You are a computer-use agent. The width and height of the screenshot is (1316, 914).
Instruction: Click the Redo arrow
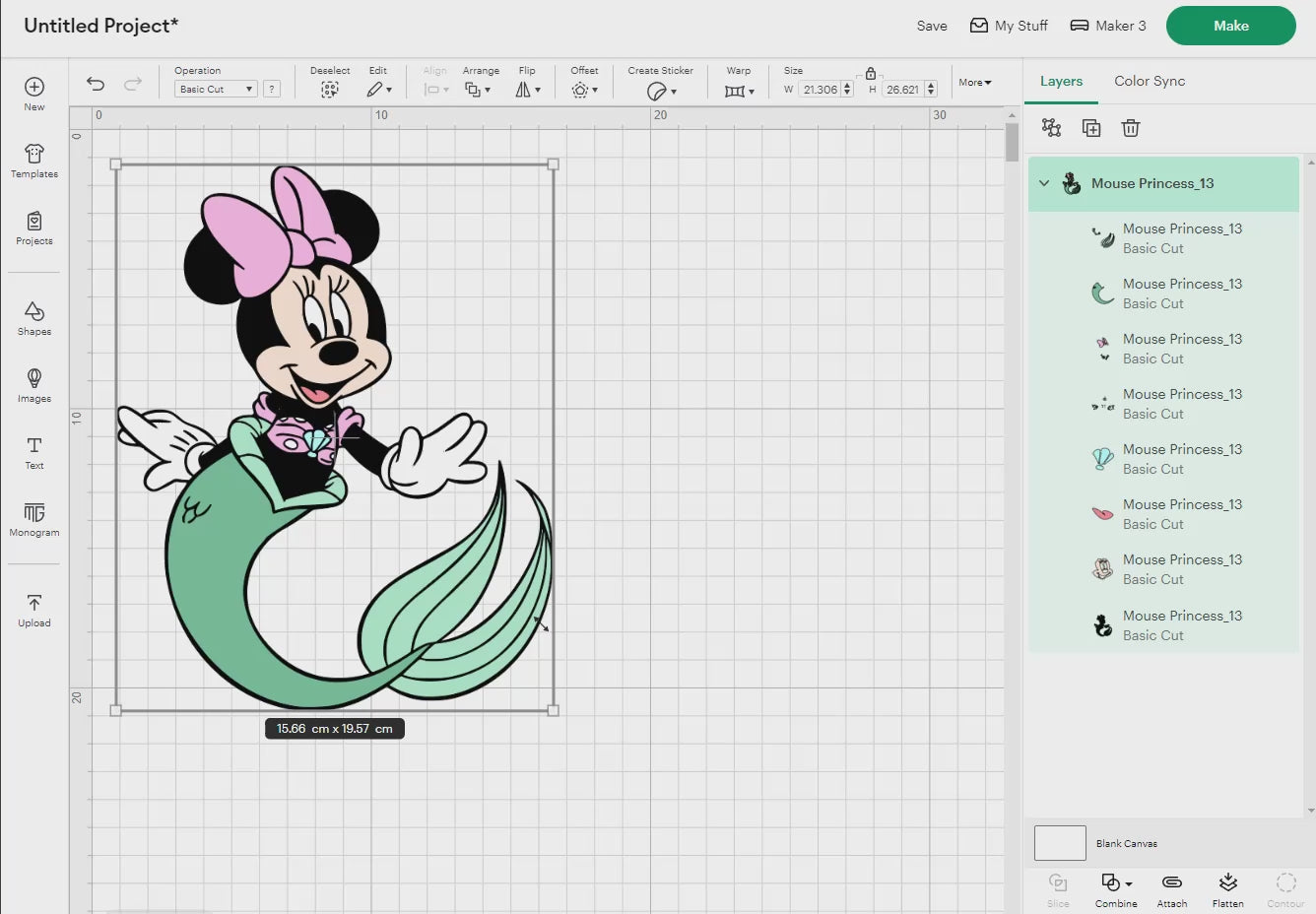pos(133,84)
